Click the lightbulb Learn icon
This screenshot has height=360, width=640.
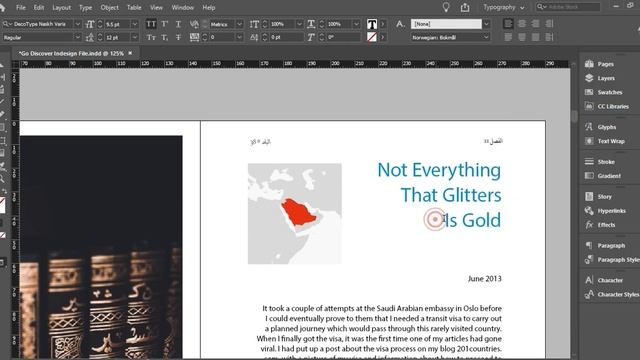pos(446,7)
